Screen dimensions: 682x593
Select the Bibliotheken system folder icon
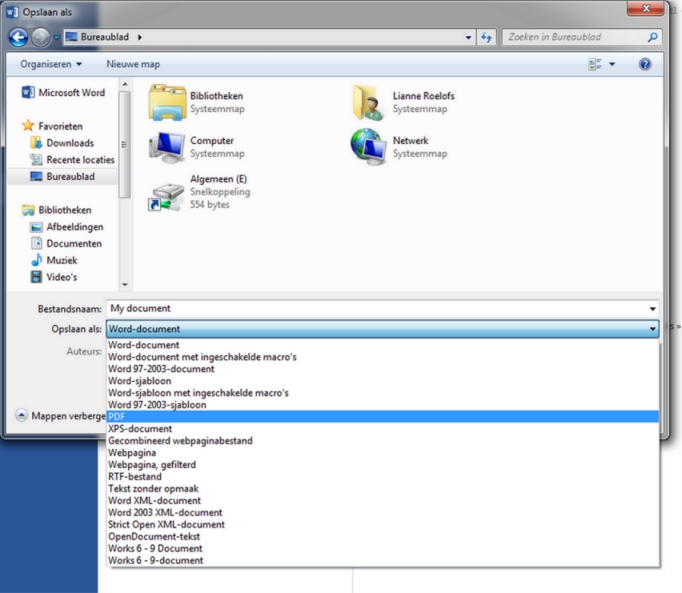[x=167, y=103]
